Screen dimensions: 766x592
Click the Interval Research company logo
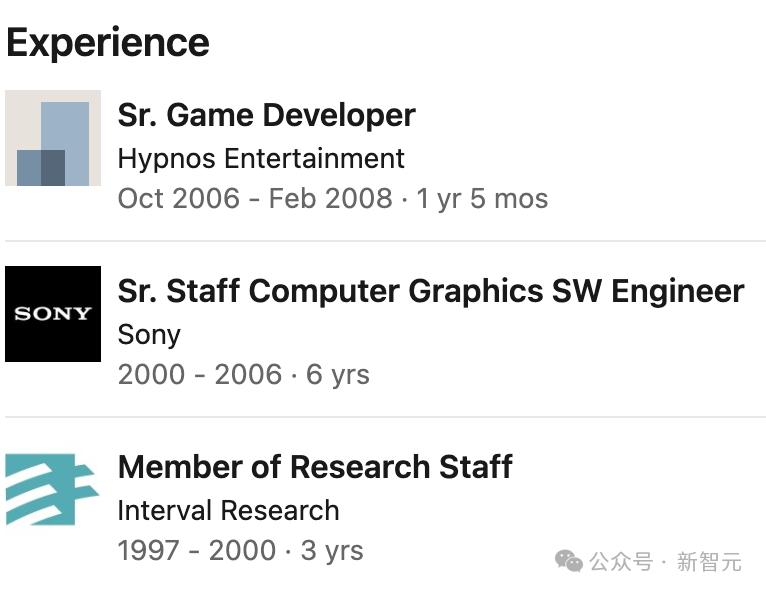click(53, 490)
